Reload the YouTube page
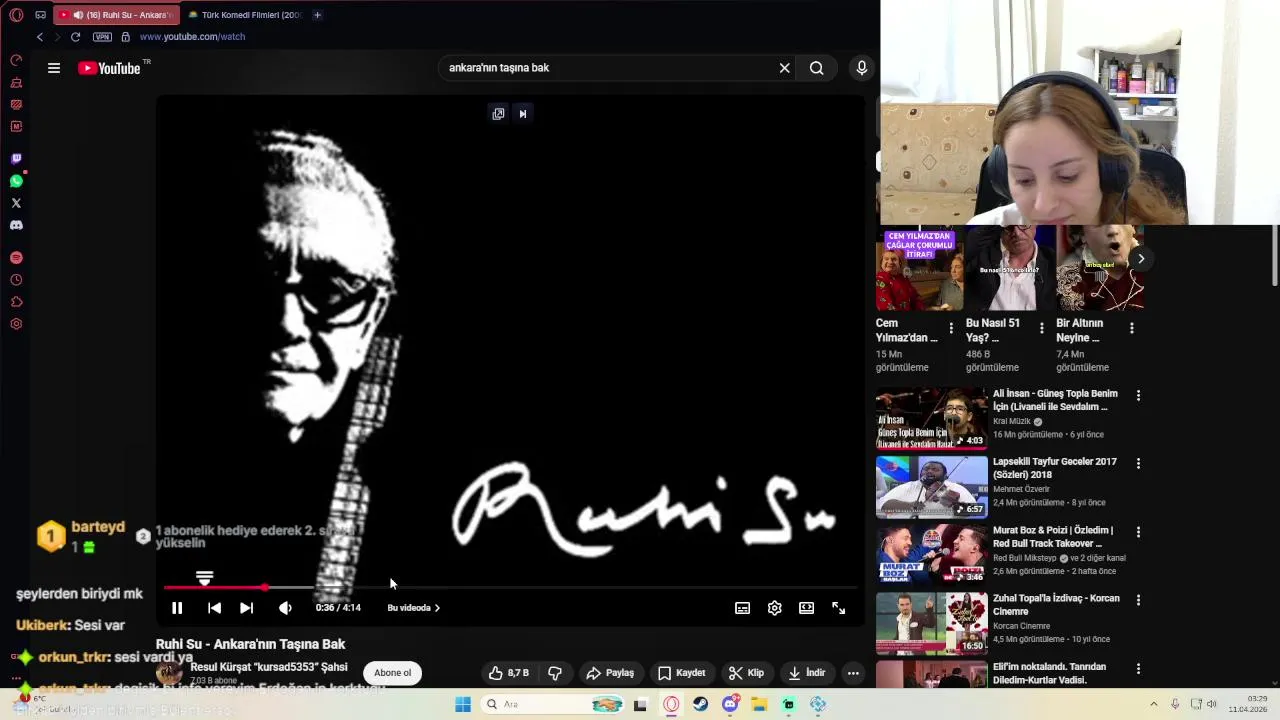Screen dimensions: 1280x720 [75, 37]
